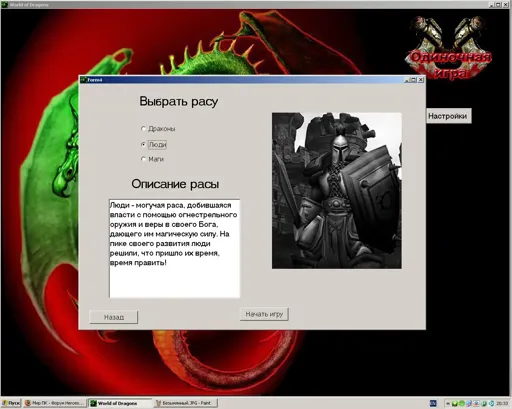Go back with the Назад button
This screenshot has width=512, height=409.
[114, 317]
